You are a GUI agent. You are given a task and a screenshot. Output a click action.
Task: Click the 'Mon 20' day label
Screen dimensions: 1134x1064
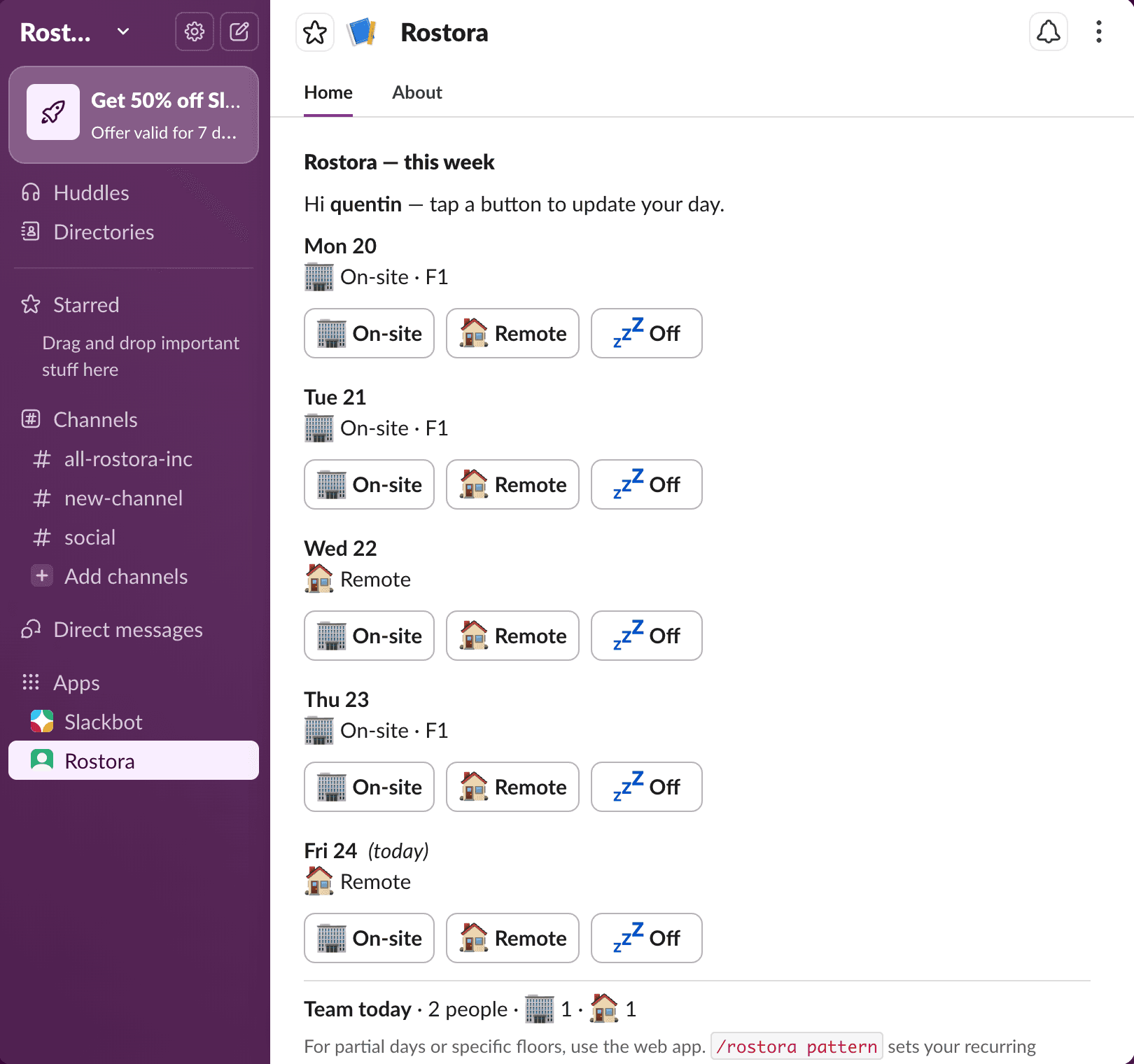tap(340, 246)
